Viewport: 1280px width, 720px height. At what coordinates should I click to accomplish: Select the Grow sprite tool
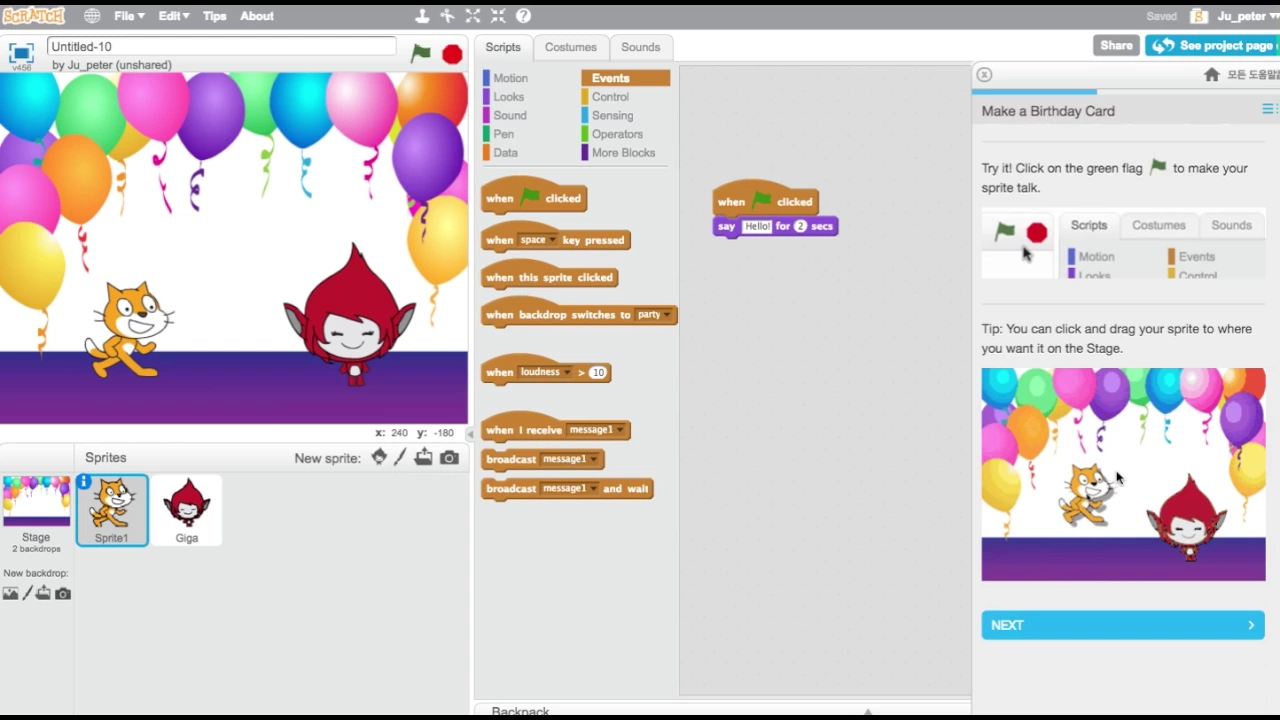click(x=472, y=16)
